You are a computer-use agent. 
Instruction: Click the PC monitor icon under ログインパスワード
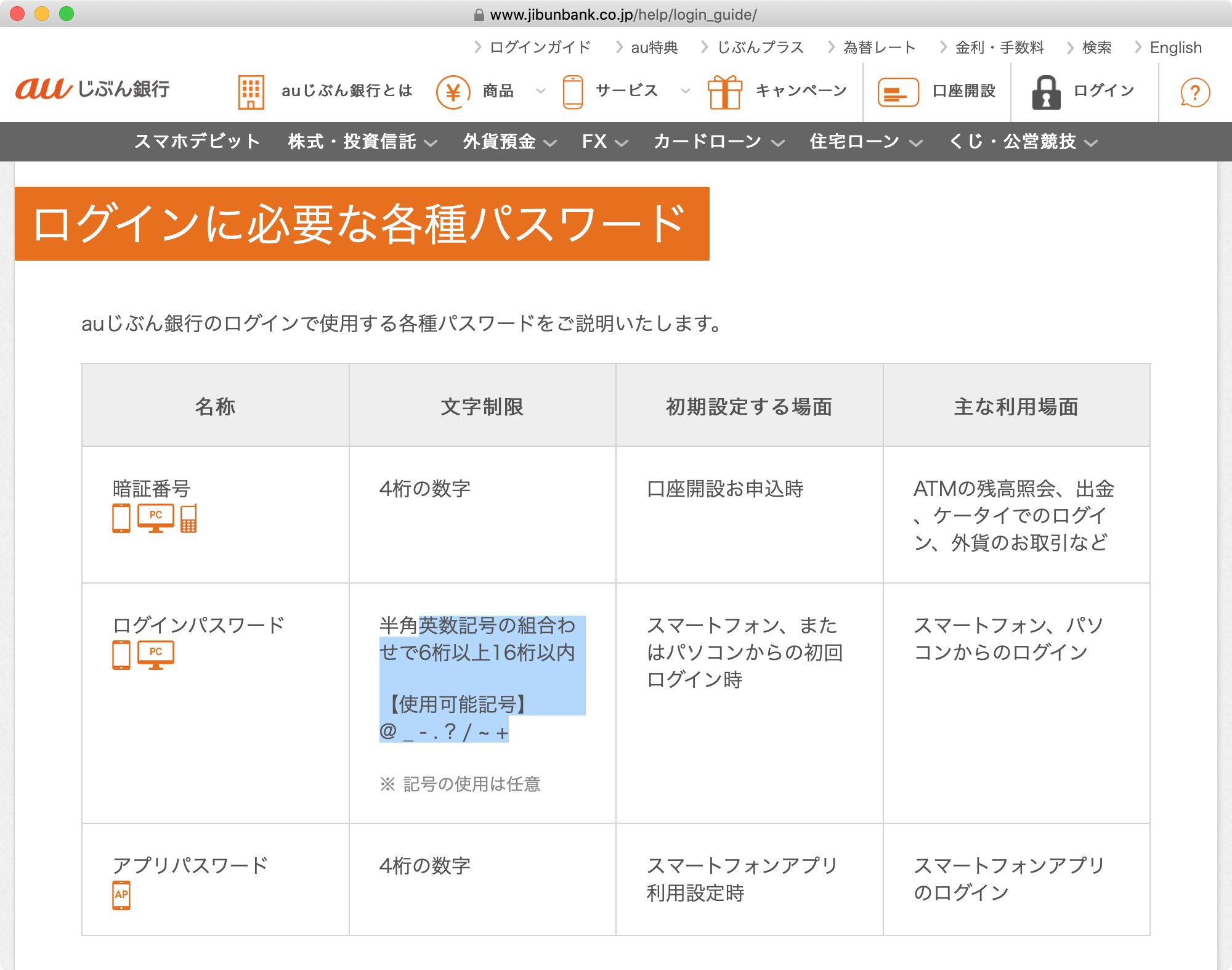point(156,654)
